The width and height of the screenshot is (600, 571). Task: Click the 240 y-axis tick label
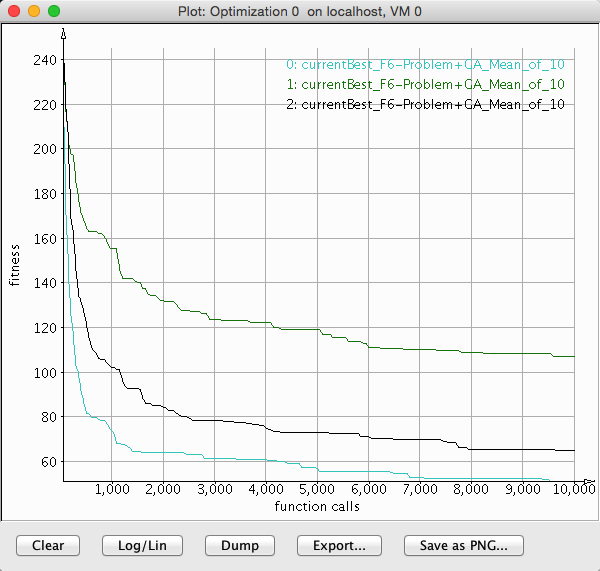pos(44,60)
